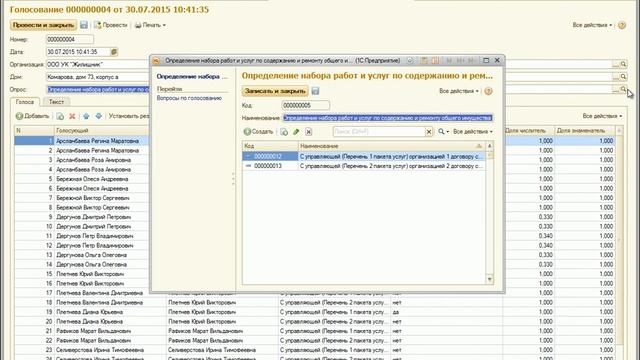
Task: Open Вопросы по голосованию link in the dialog sidebar
Action: point(189,98)
